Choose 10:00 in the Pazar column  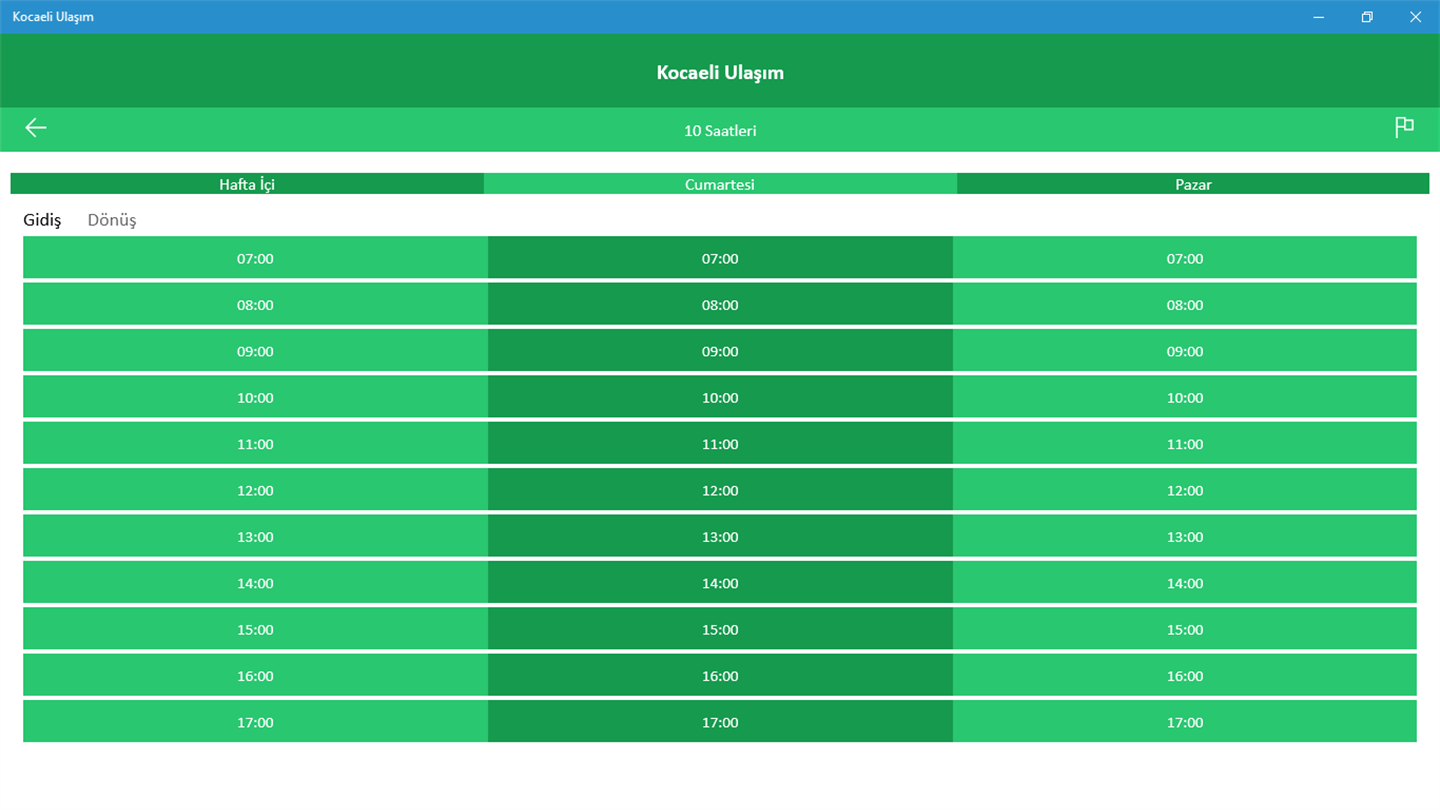[1185, 397]
